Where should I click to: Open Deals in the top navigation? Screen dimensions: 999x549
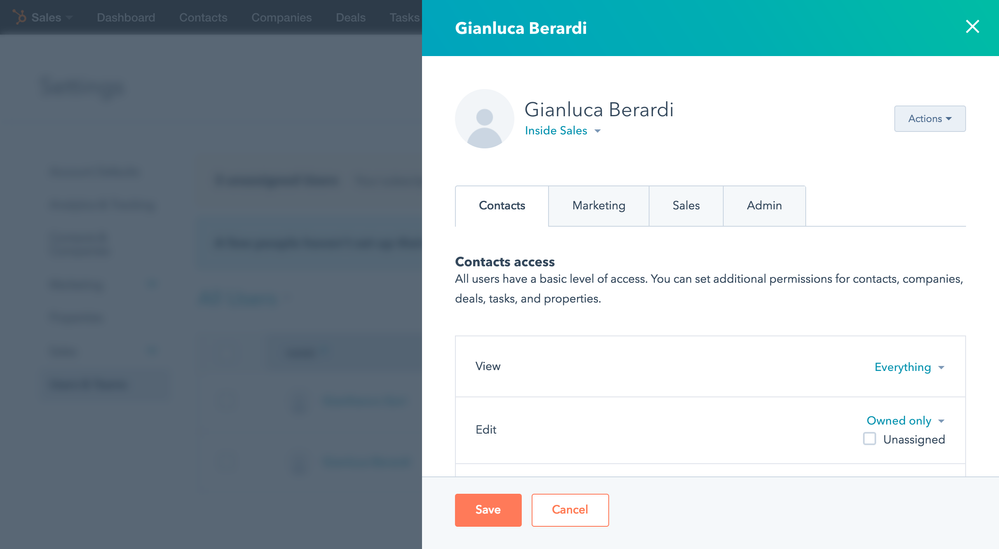click(x=351, y=17)
